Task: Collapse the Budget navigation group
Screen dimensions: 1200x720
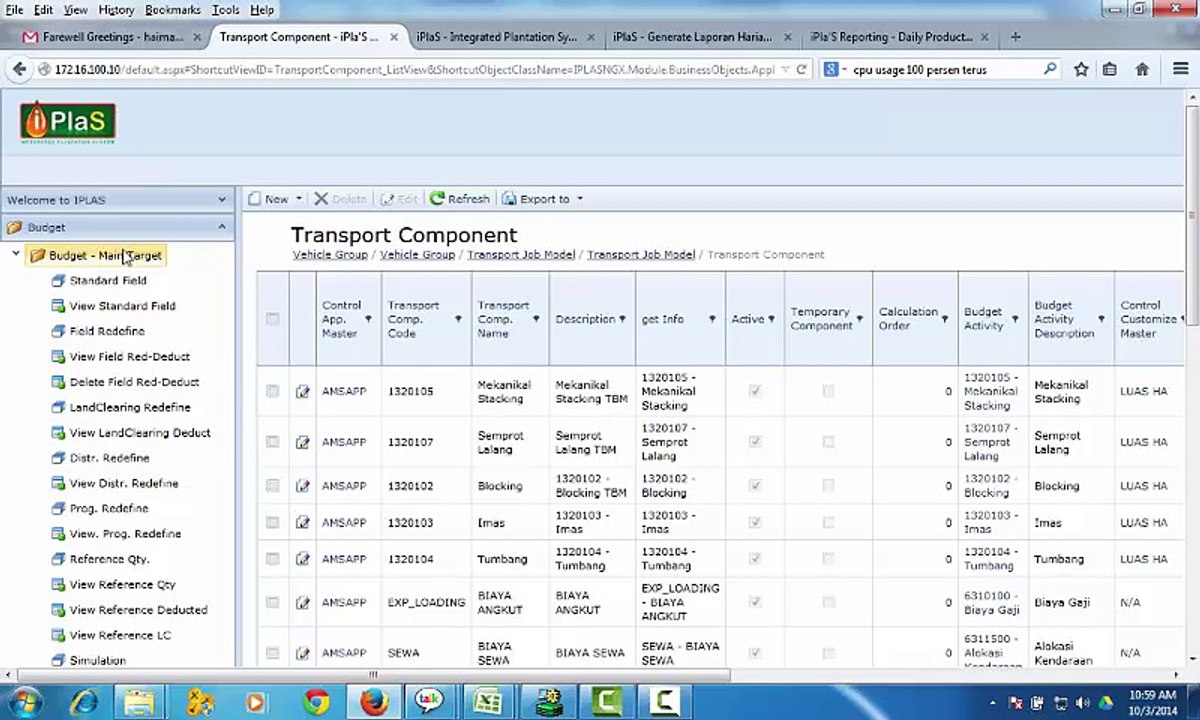Action: (222, 227)
